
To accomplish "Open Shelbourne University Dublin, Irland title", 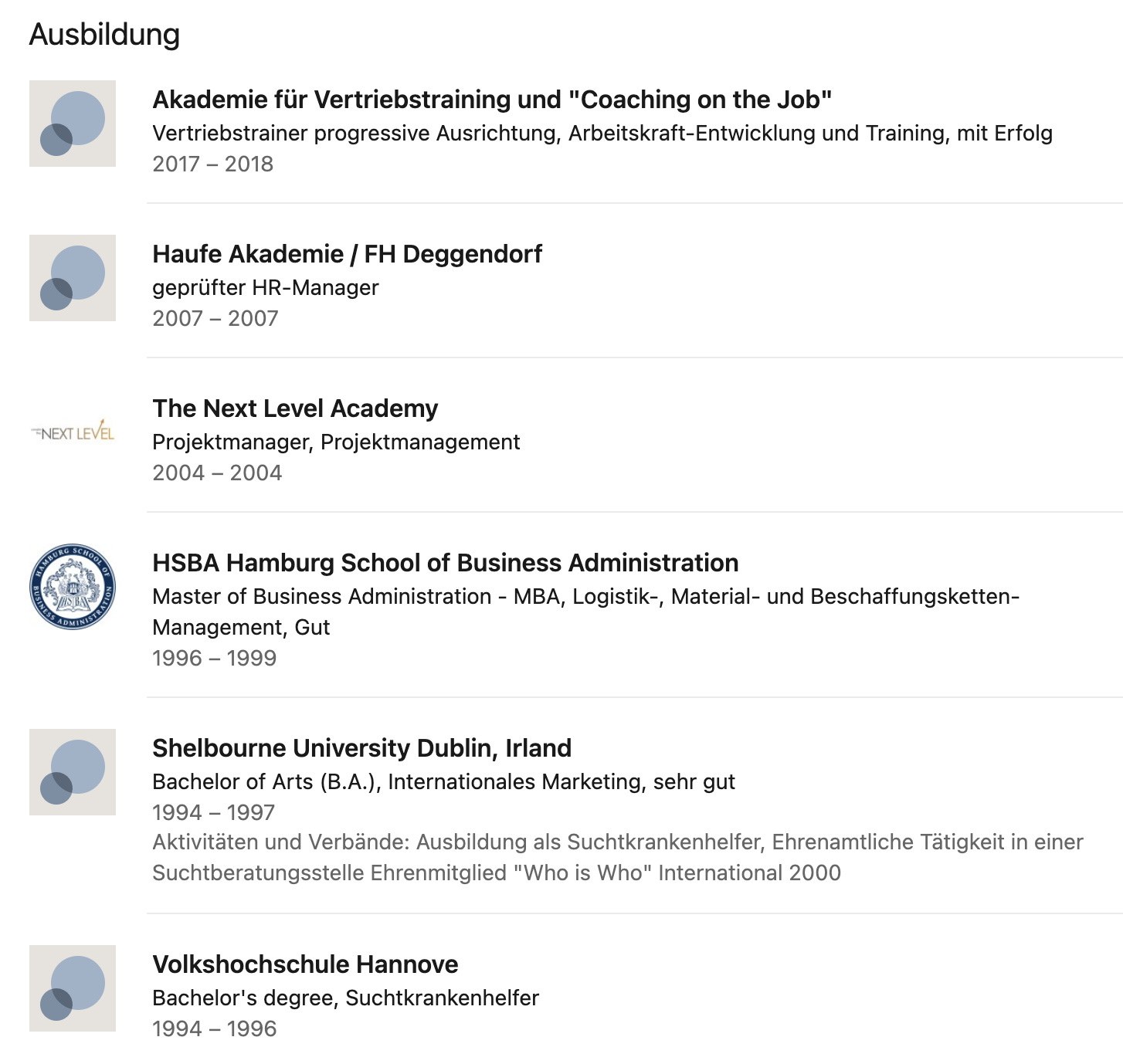I will point(362,748).
